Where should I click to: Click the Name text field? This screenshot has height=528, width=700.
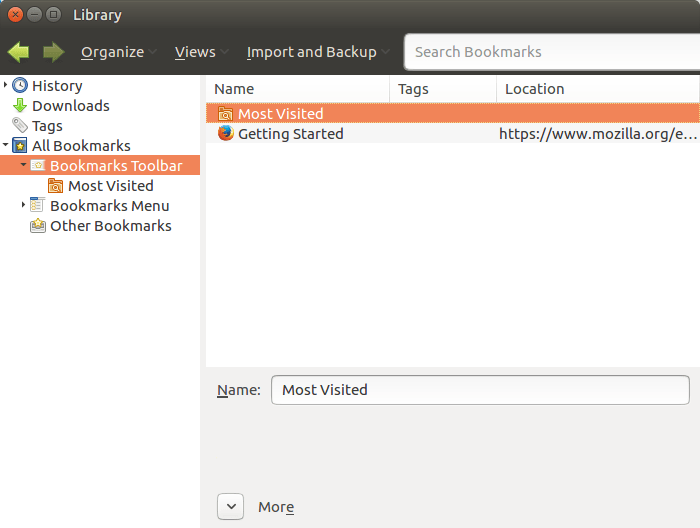(x=480, y=390)
